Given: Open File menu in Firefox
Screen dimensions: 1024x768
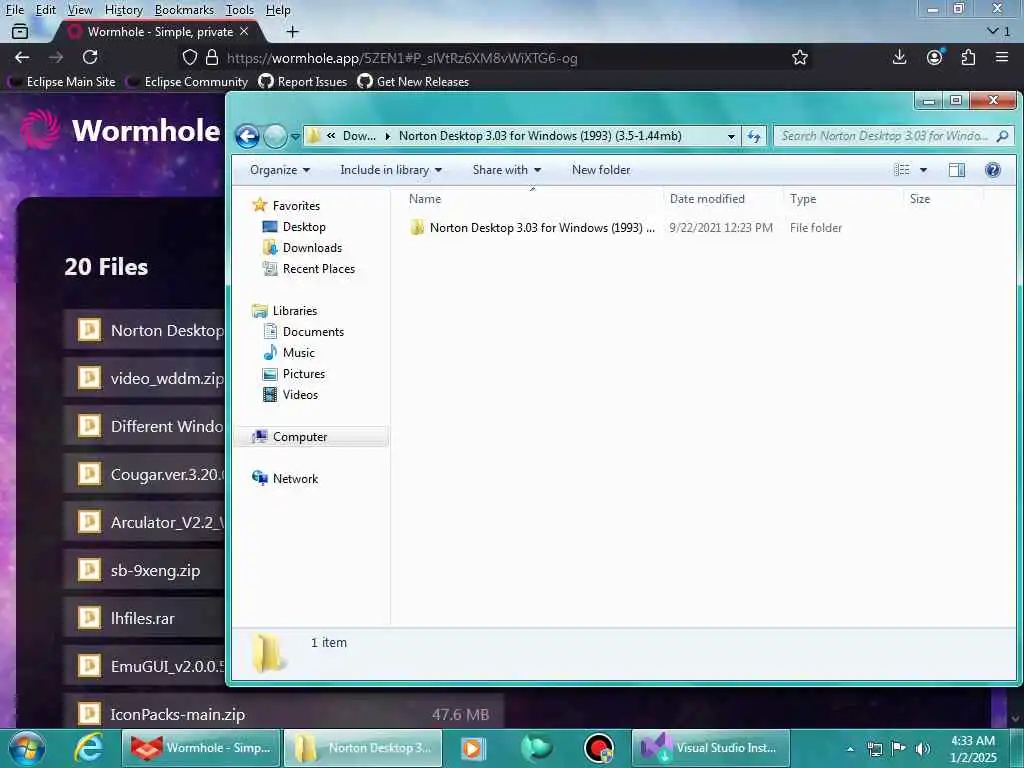Looking at the screenshot, I should click(15, 10).
